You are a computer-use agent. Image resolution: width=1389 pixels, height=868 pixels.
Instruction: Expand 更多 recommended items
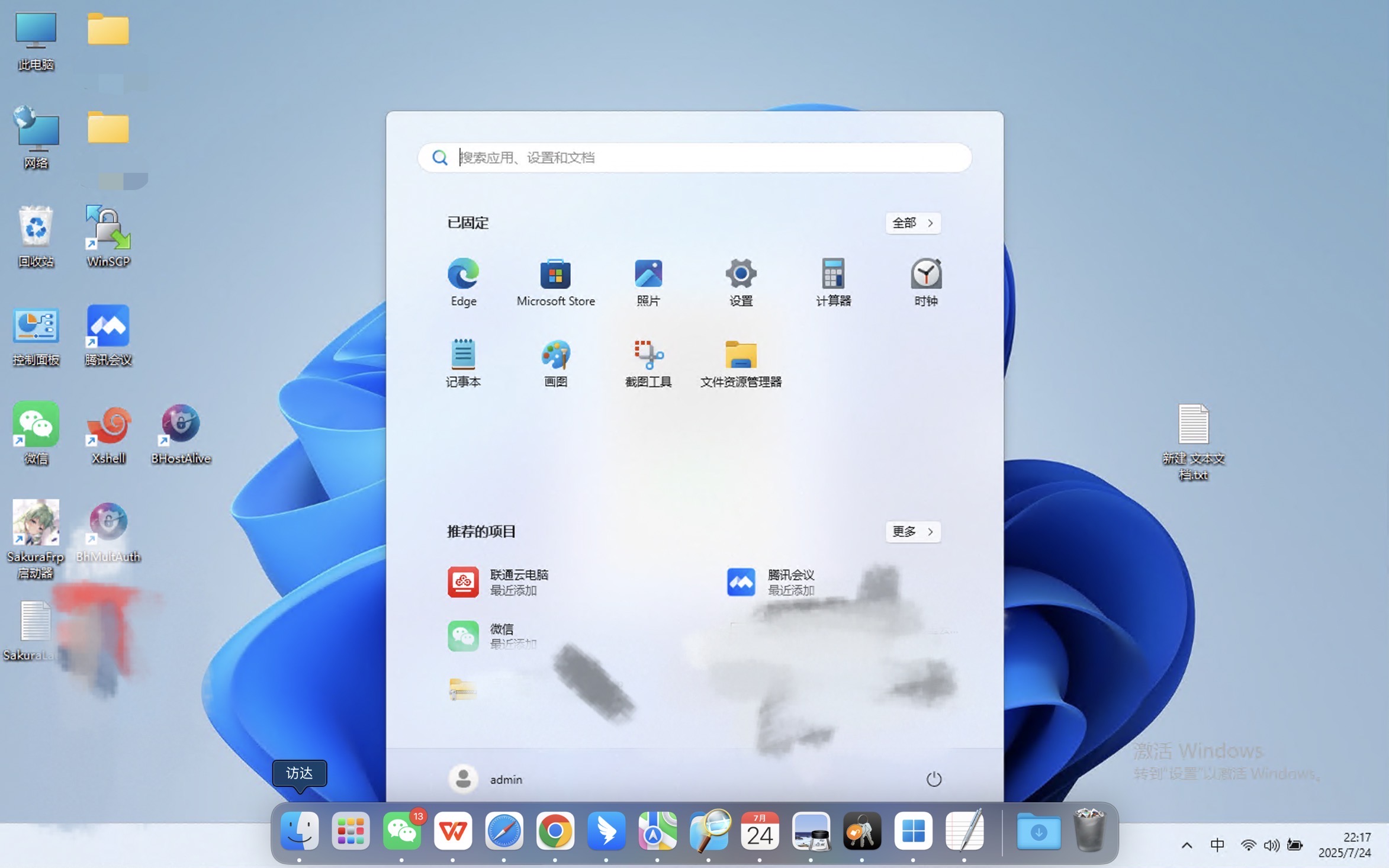pyautogui.click(x=912, y=531)
